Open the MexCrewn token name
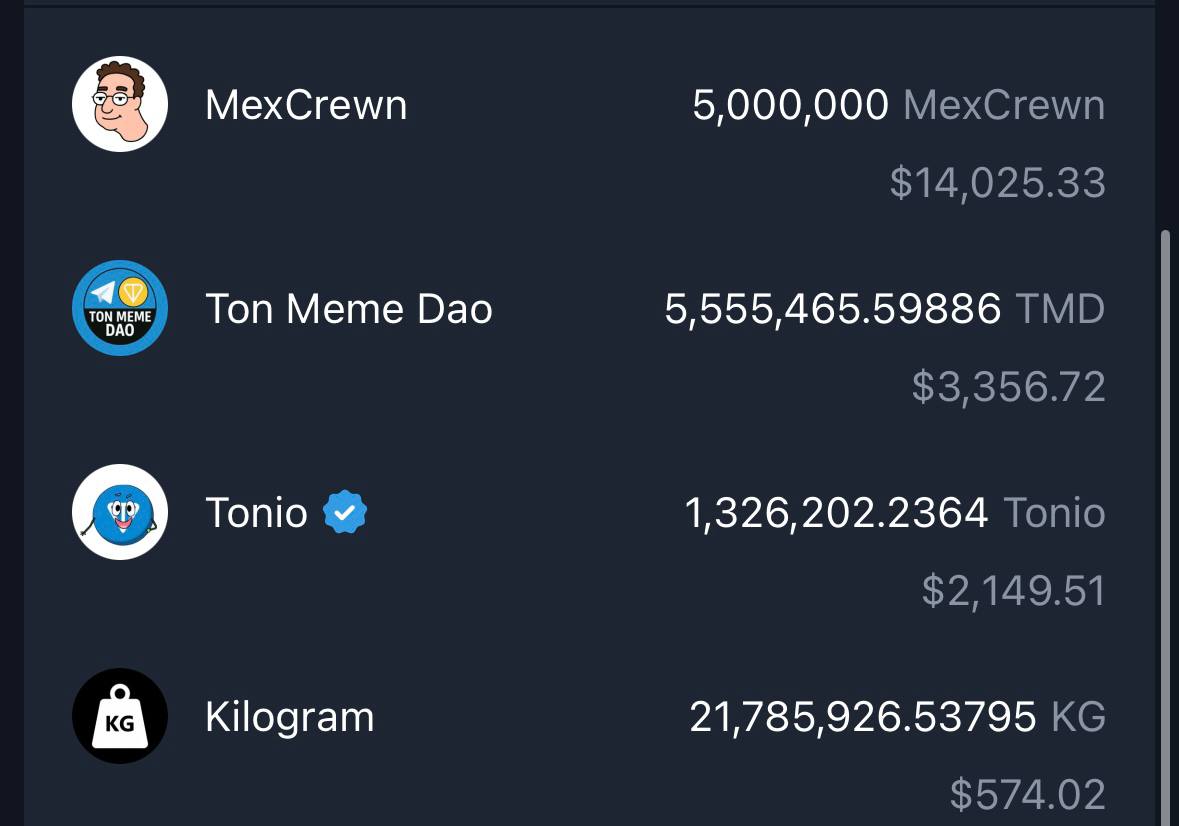Image resolution: width=1179 pixels, height=826 pixels. pos(306,104)
